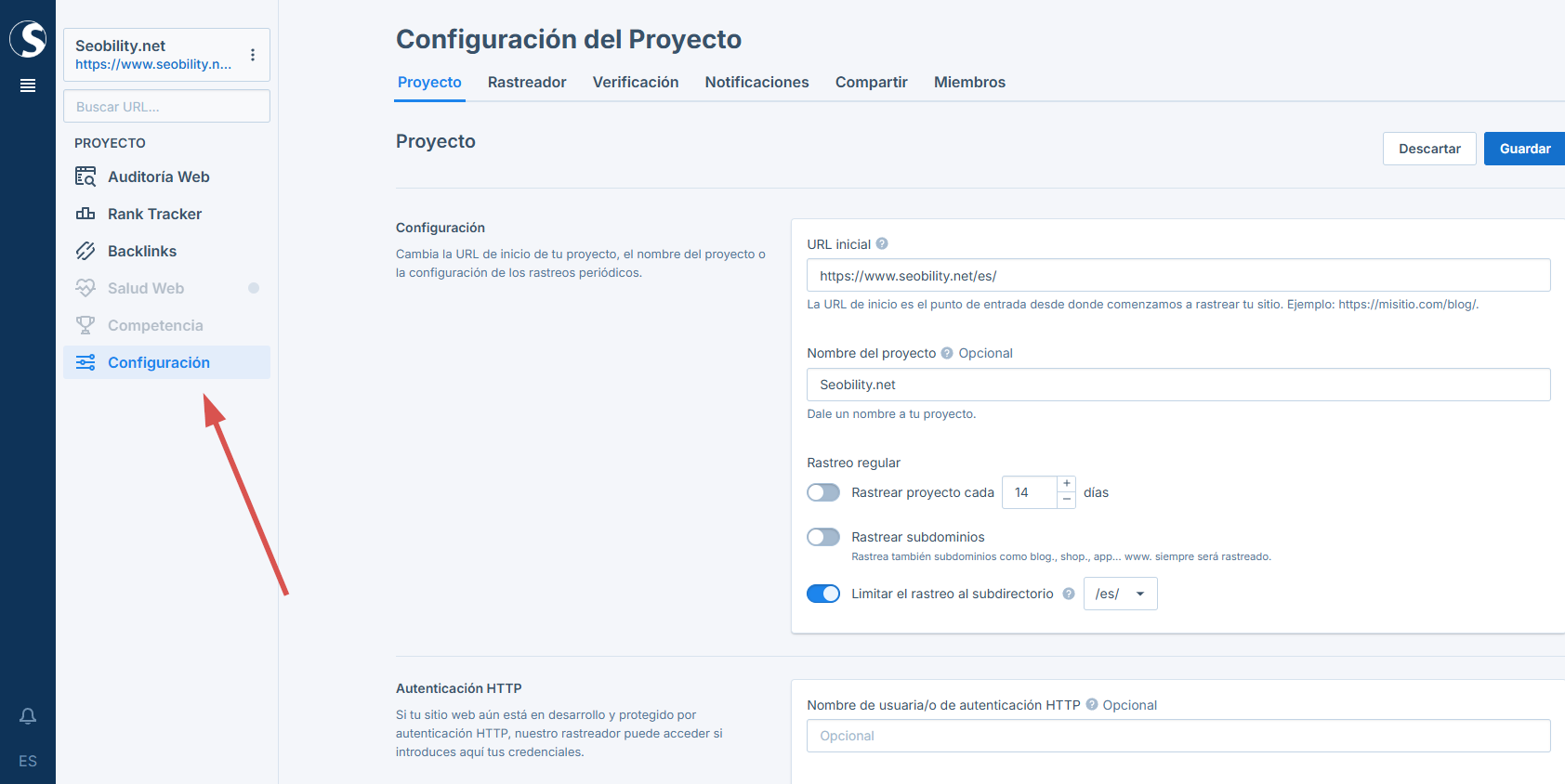
Task: Click the PROYECTO section heading
Action: [110, 143]
